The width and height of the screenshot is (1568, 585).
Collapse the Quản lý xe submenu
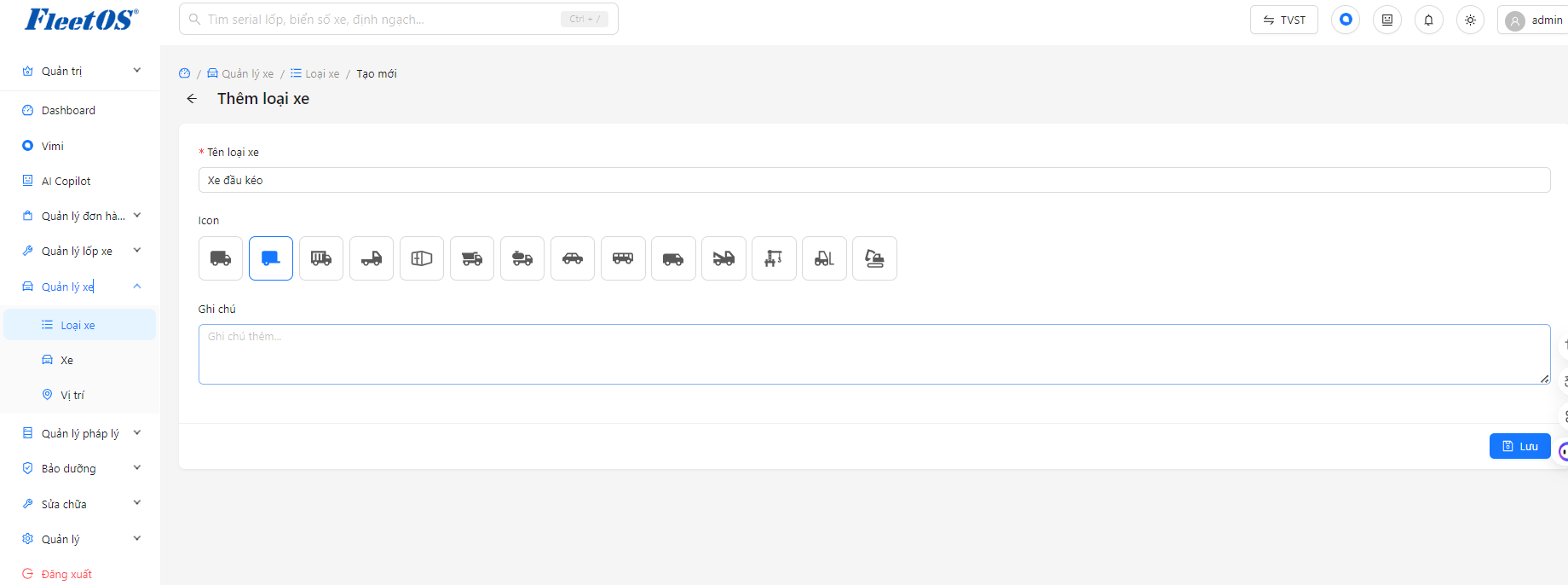tap(80, 287)
